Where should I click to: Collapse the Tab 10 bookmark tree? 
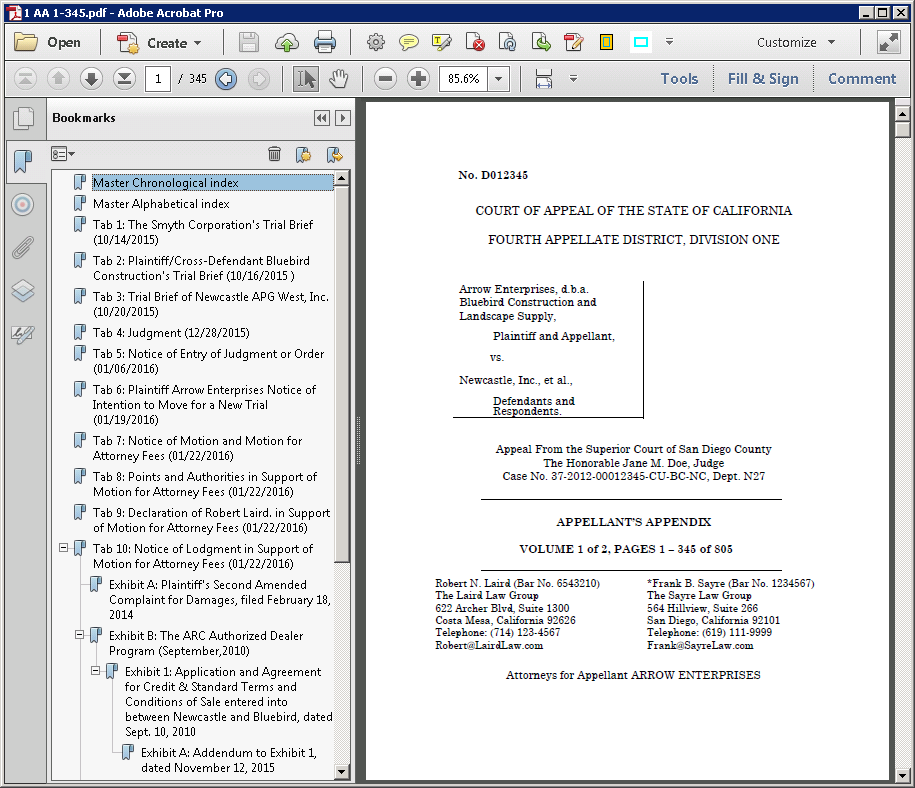[x=65, y=548]
